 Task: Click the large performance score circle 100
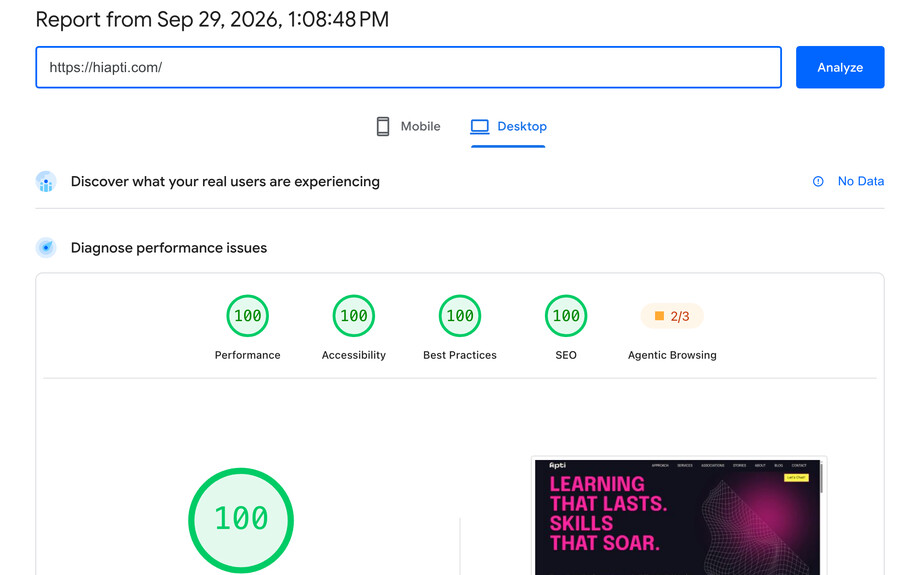coord(241,520)
